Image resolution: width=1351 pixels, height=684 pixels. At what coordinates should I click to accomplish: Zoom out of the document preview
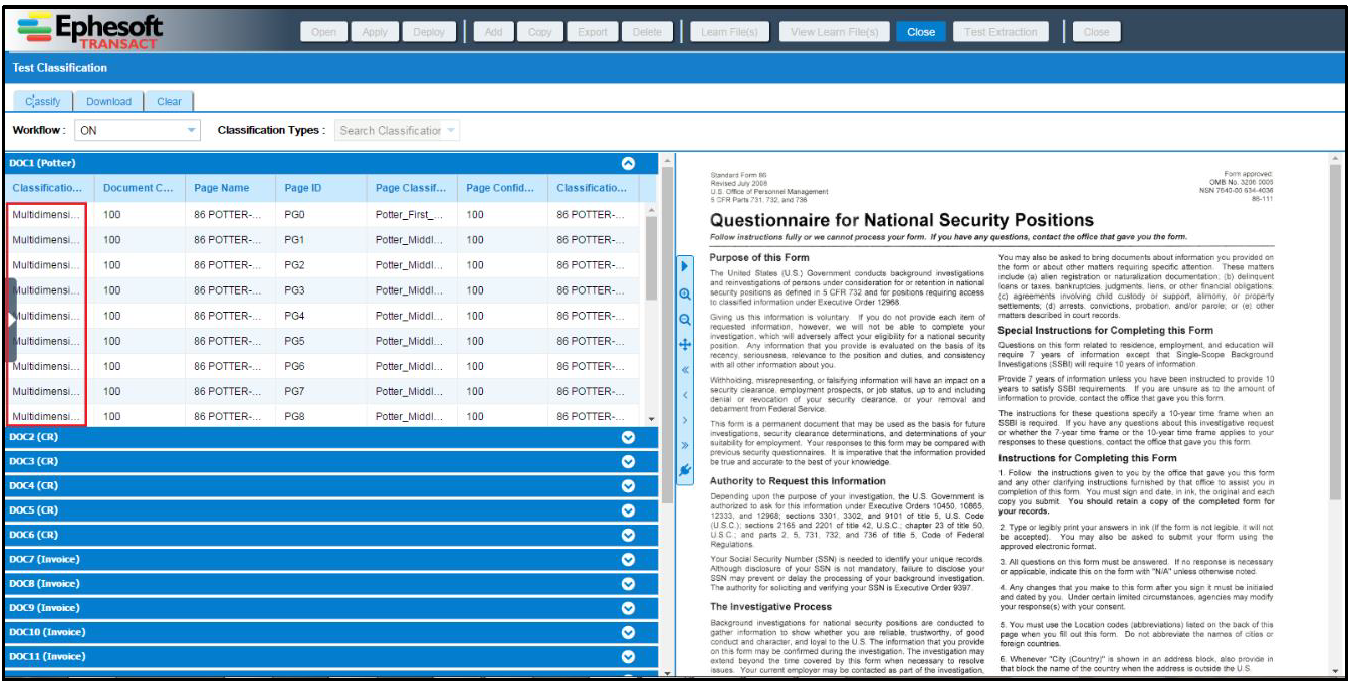685,319
